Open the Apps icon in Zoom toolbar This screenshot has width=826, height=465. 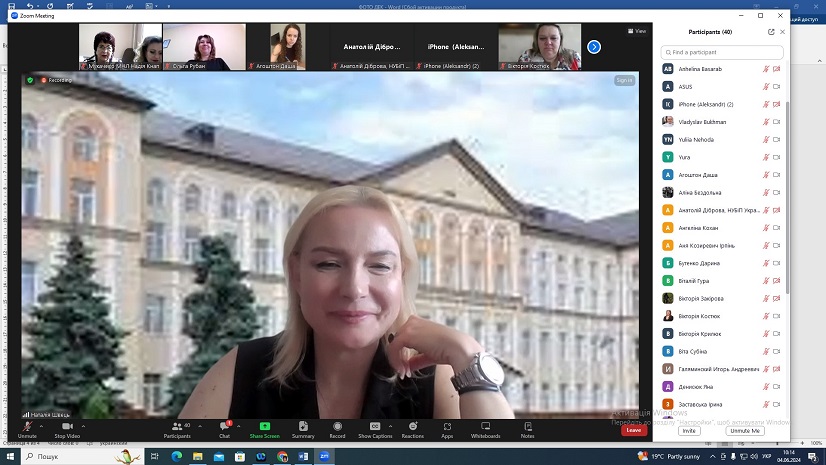click(x=447, y=426)
